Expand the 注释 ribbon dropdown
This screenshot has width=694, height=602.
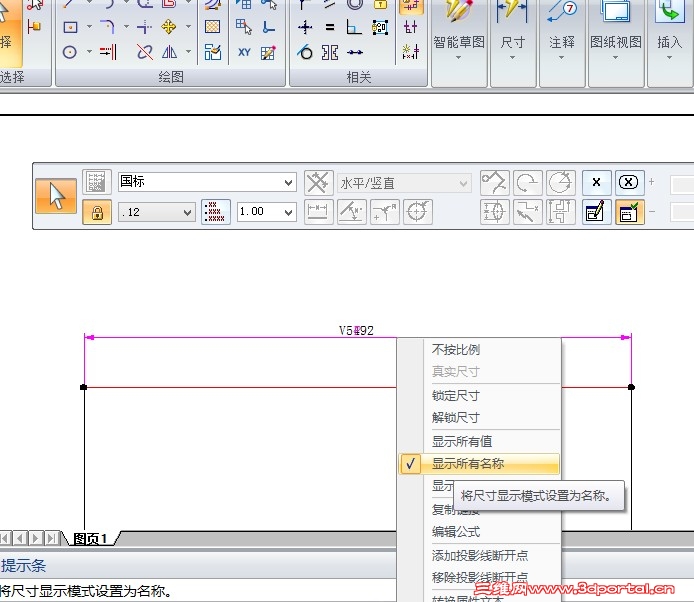[x=561, y=58]
